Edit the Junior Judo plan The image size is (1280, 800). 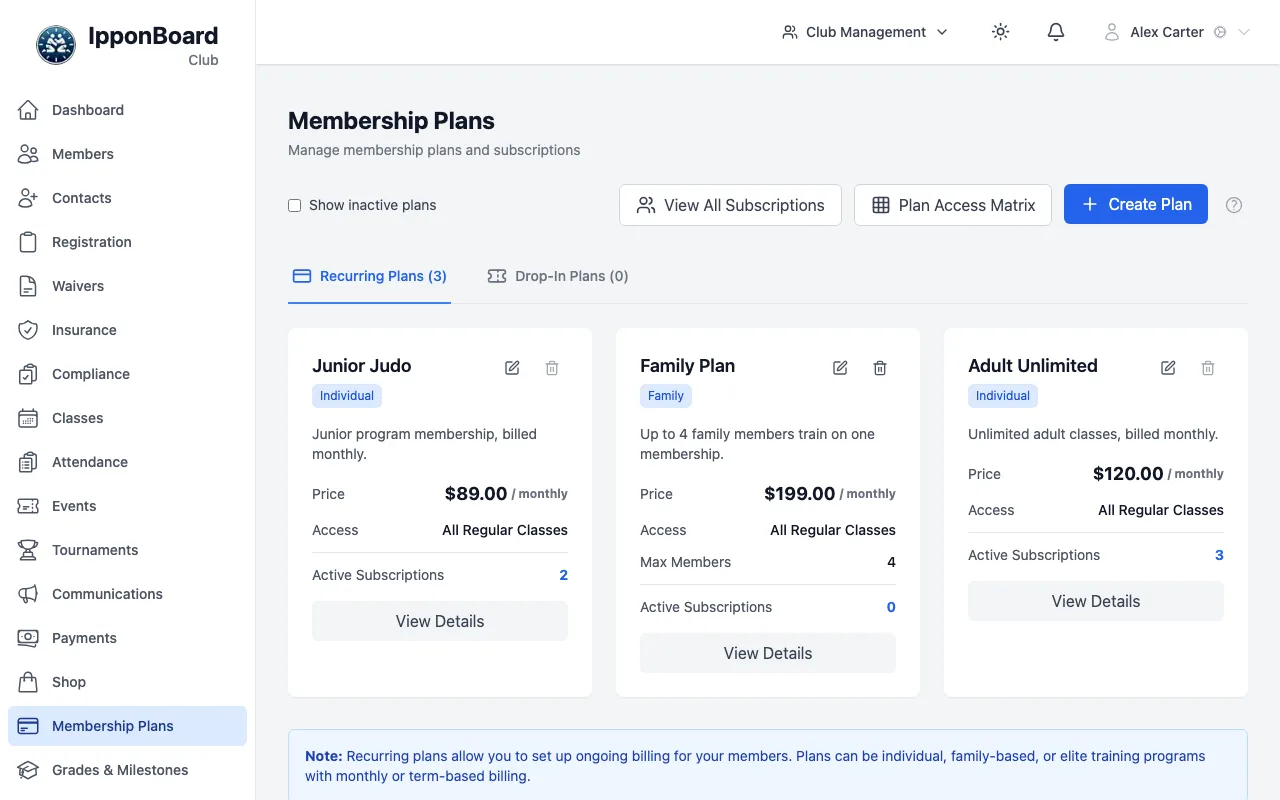512,368
